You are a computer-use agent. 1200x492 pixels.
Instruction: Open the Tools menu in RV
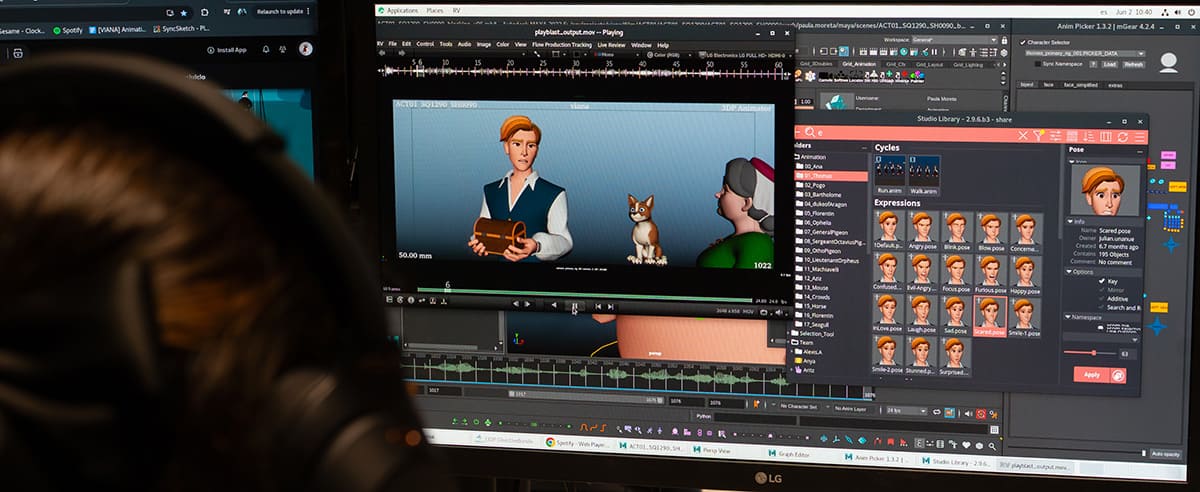(x=446, y=44)
